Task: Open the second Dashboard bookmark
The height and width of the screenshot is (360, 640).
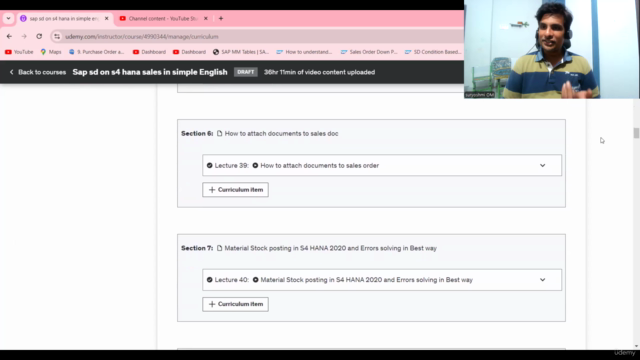Action: pyautogui.click(x=189, y=52)
